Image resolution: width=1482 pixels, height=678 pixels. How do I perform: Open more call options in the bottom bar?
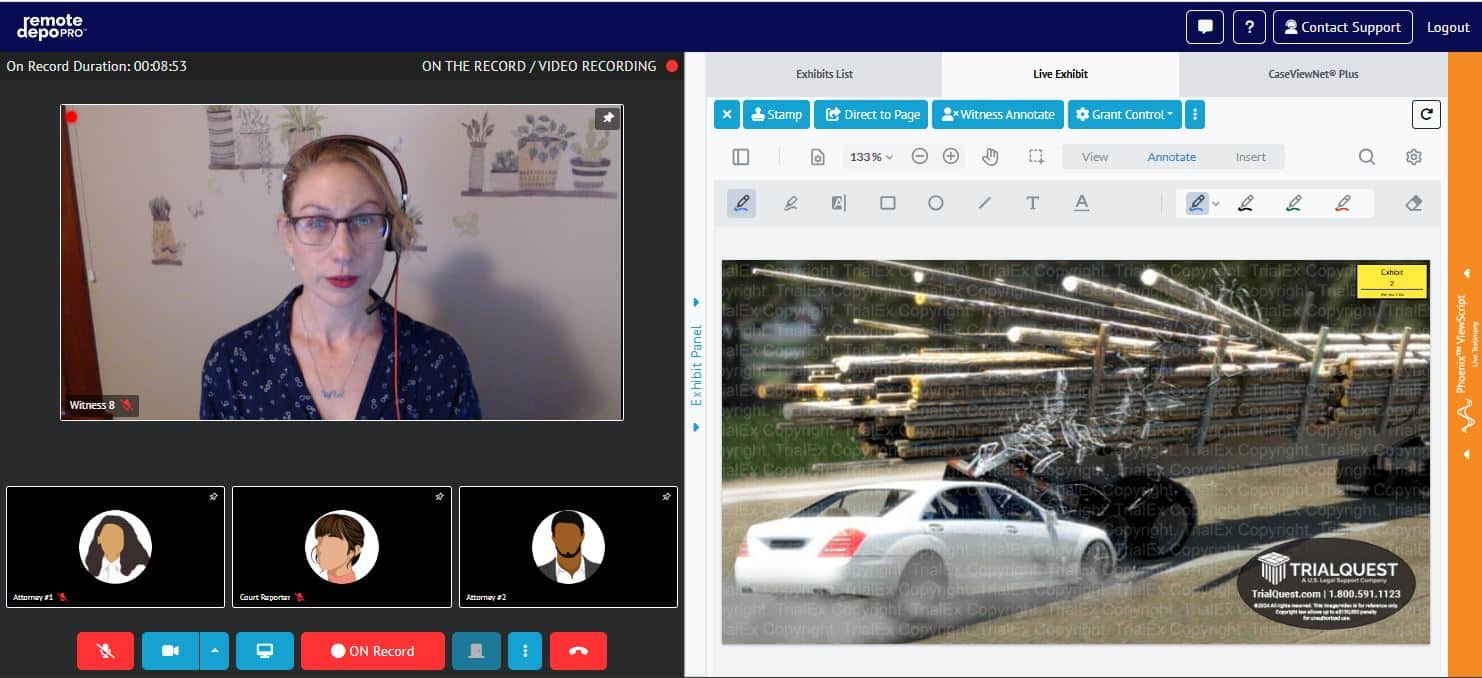525,651
